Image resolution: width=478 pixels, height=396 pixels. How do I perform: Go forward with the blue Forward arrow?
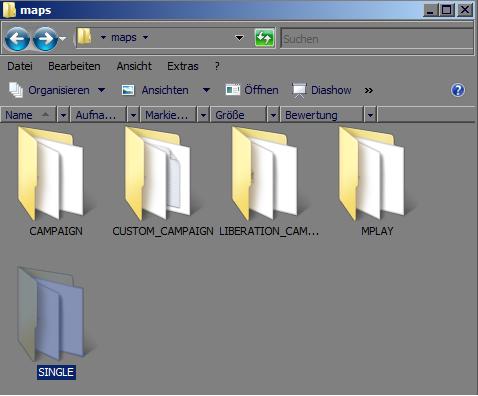[46, 39]
